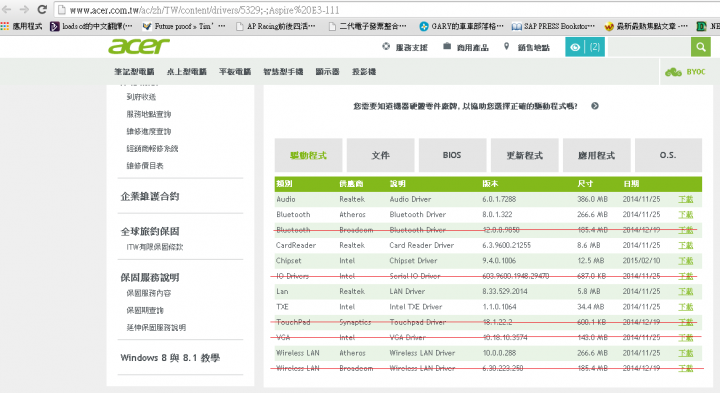Open 顯示器 menu
Screen dimensions: 720x393
[327, 72]
